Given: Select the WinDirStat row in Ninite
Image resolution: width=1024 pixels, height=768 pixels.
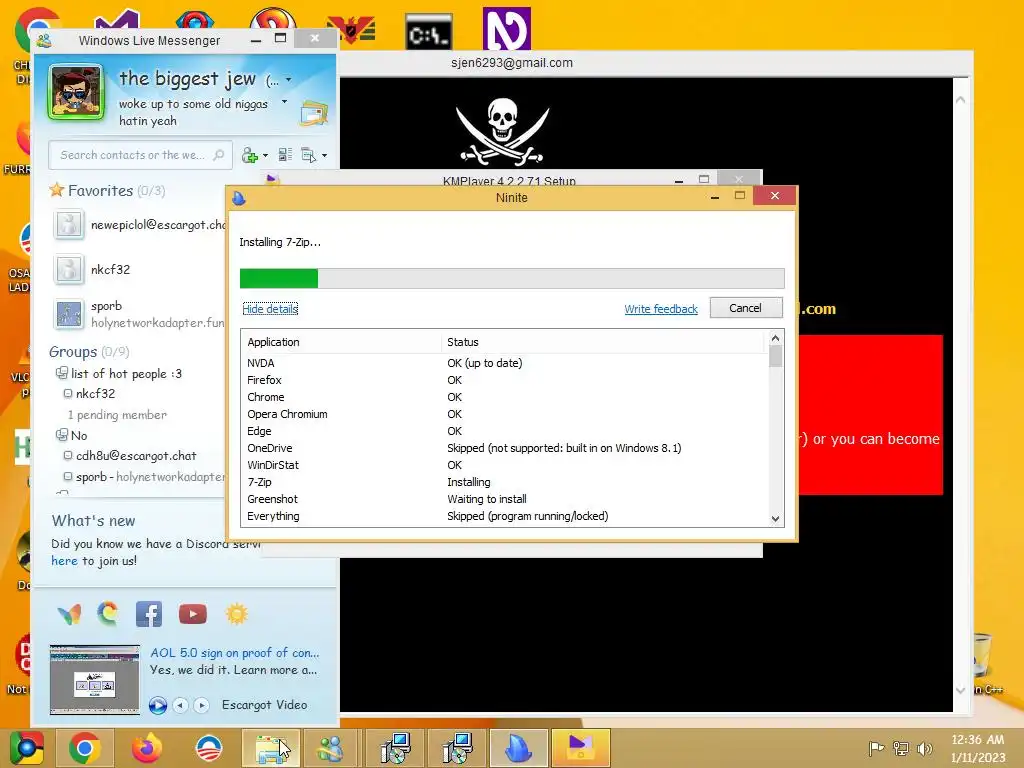Looking at the screenshot, I should (504, 465).
